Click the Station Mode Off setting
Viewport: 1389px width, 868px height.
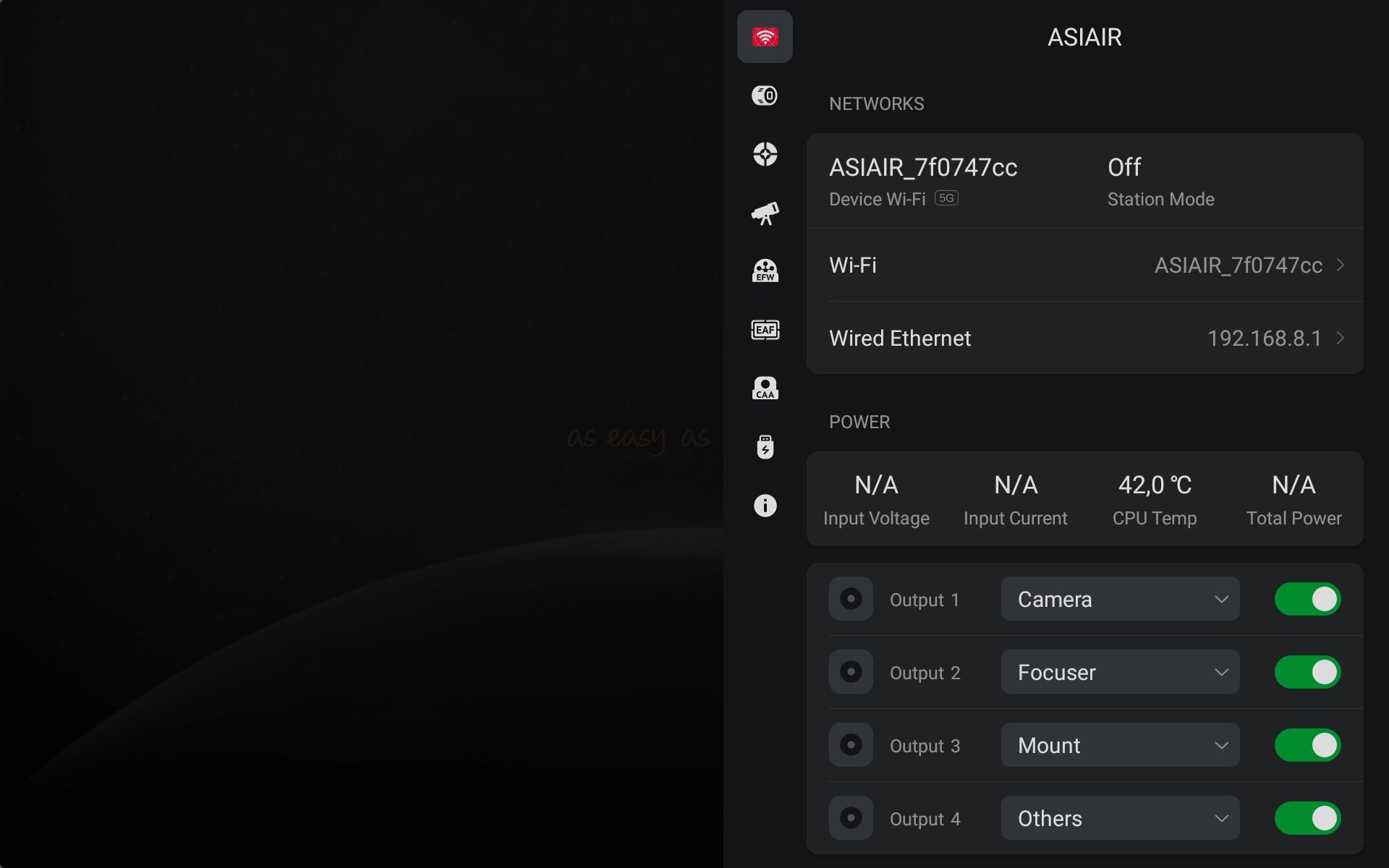[x=1160, y=181]
